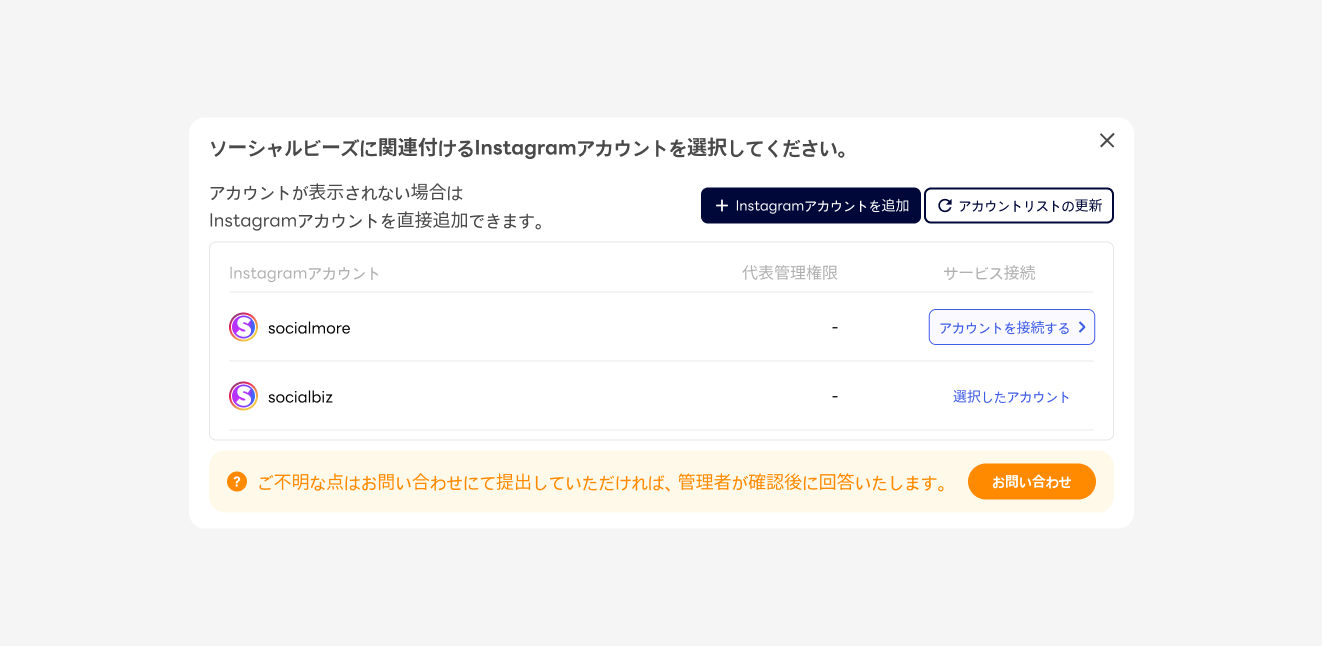This screenshot has width=1322, height=646.
Task: Open the お問い合わせ inquiry button
Action: (1031, 482)
